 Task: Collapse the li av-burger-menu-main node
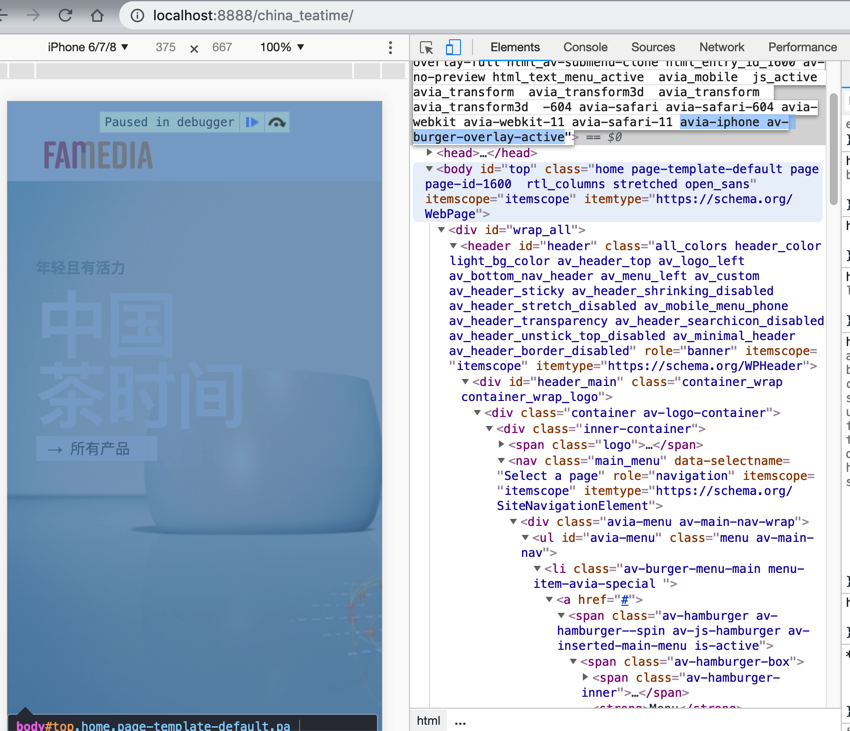(x=537, y=568)
